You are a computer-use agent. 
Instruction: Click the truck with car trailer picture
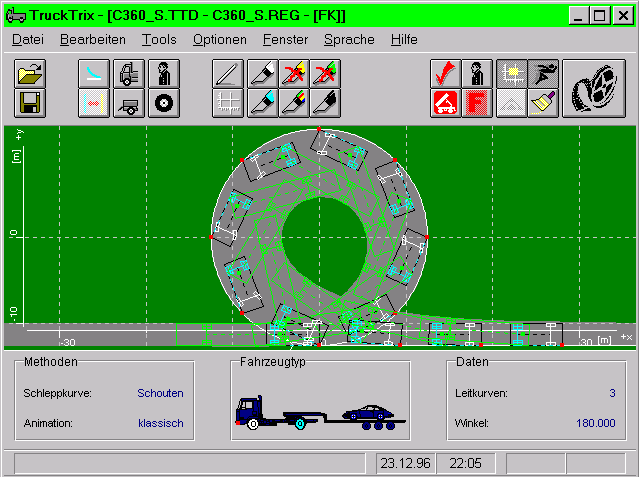click(321, 413)
